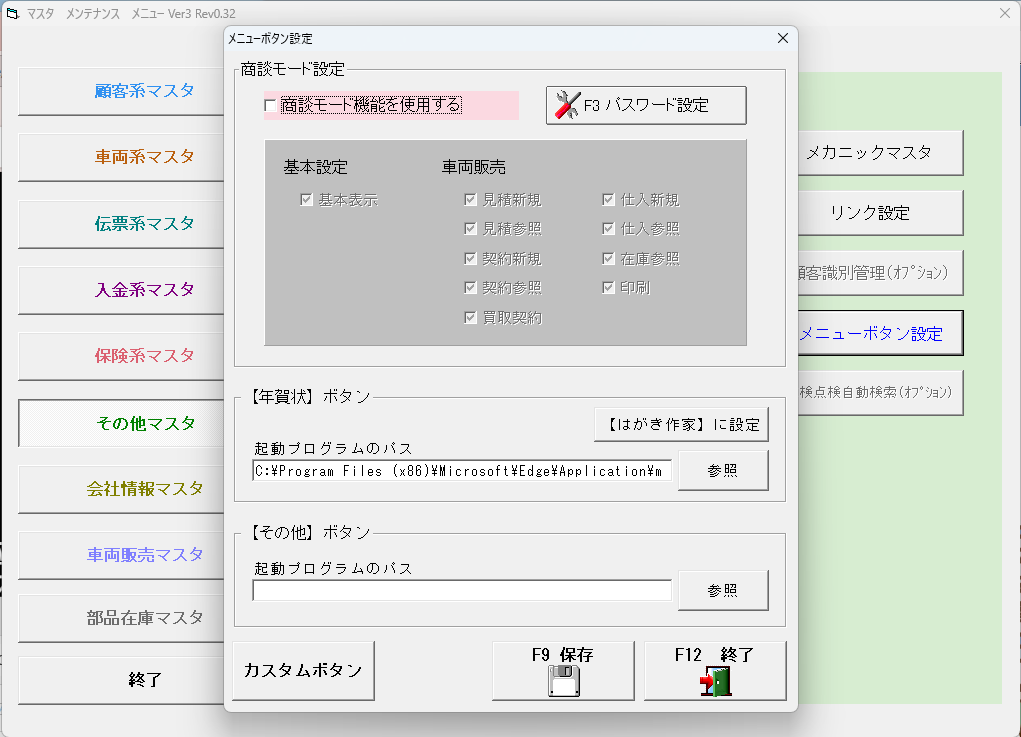Toggle the 在庫参照 checkbox
This screenshot has height=737, width=1021.
click(x=608, y=258)
